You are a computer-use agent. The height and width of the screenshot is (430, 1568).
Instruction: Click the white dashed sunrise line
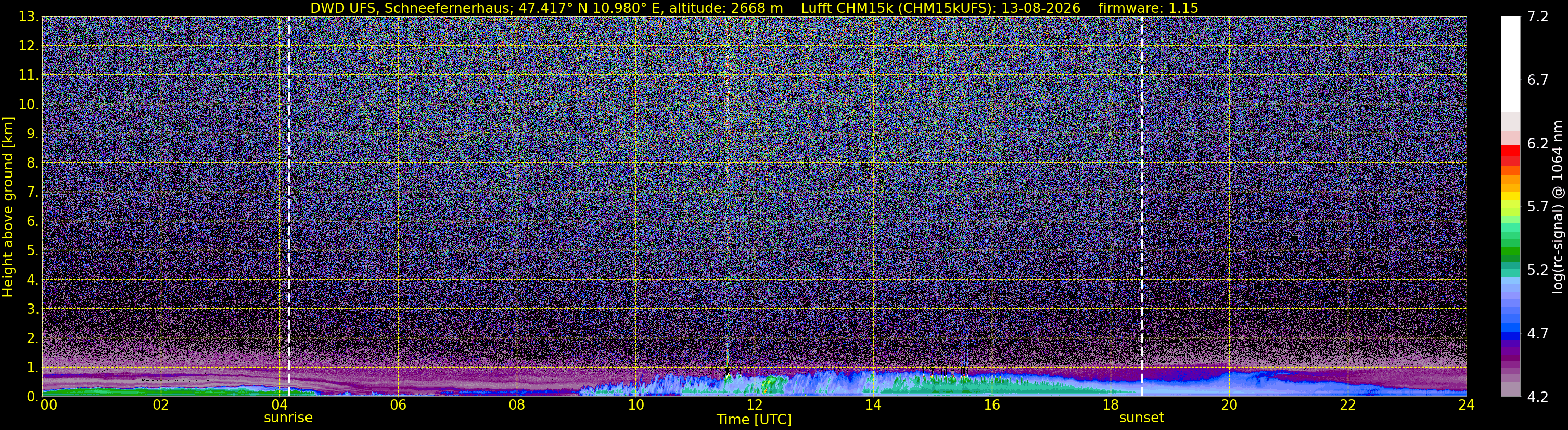coord(288,207)
